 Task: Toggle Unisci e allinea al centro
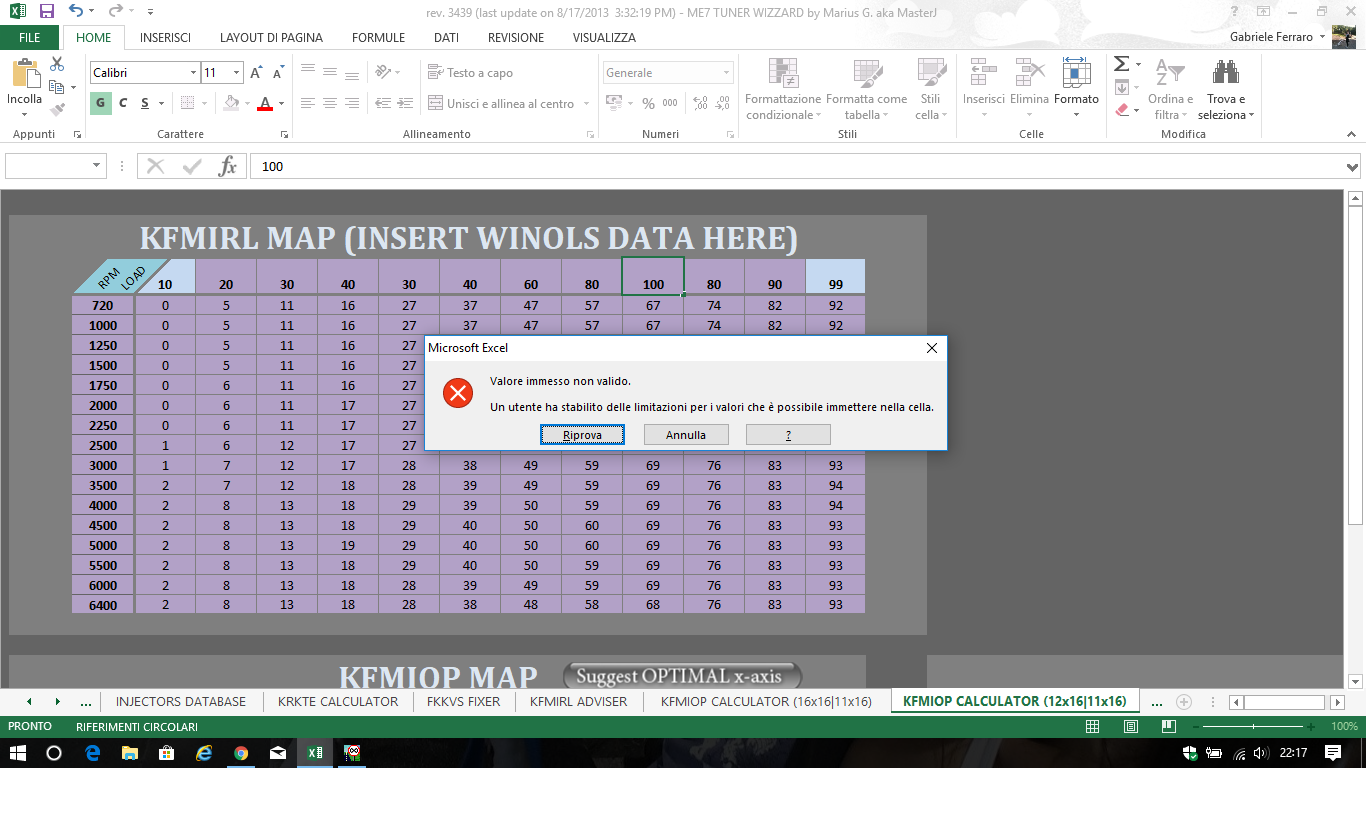(501, 103)
